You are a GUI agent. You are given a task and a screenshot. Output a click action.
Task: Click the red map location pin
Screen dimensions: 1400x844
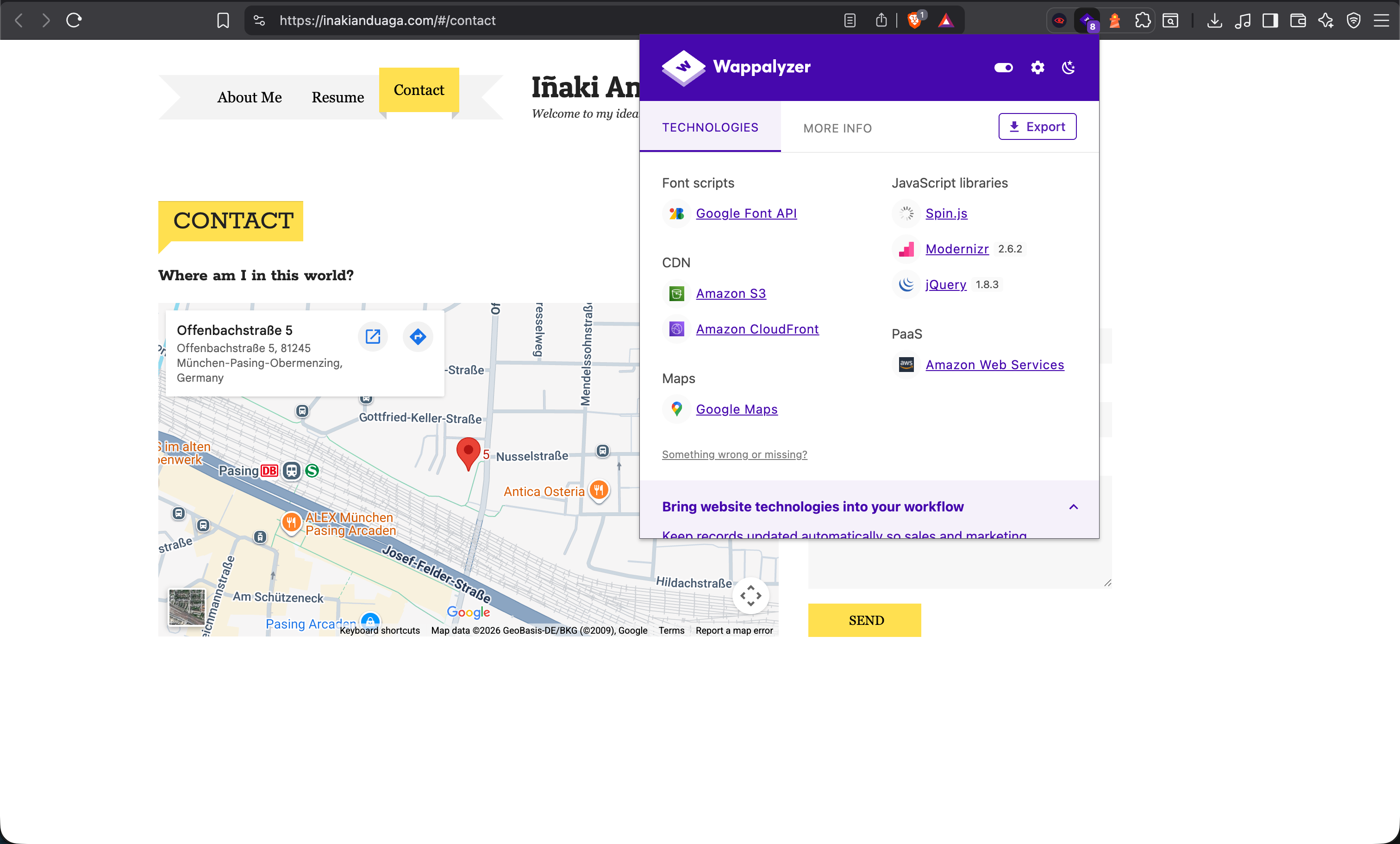point(468,453)
